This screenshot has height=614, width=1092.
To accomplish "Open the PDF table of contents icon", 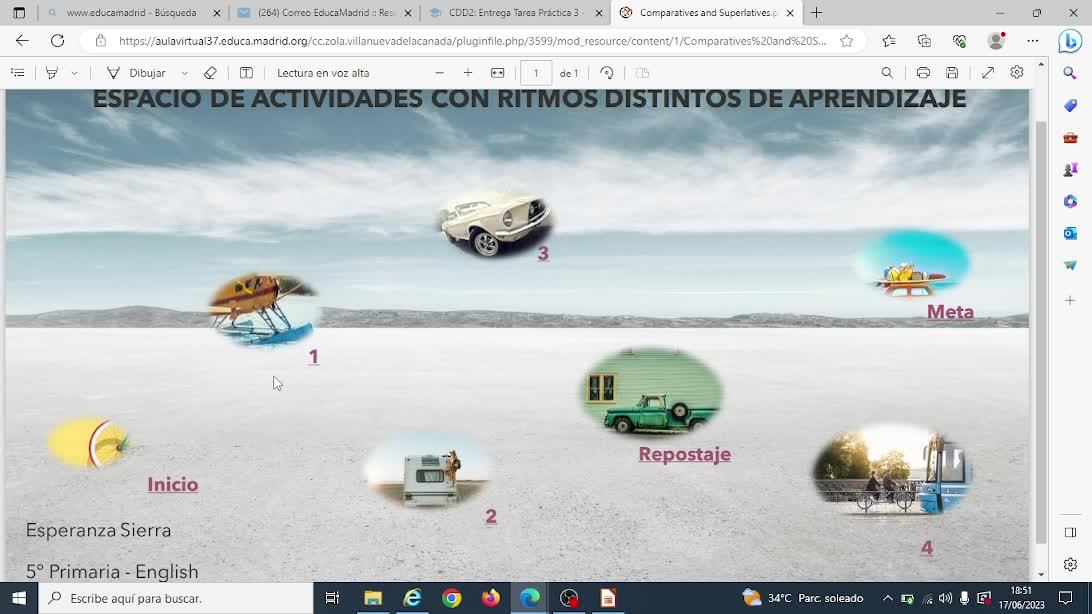I will (18, 73).
